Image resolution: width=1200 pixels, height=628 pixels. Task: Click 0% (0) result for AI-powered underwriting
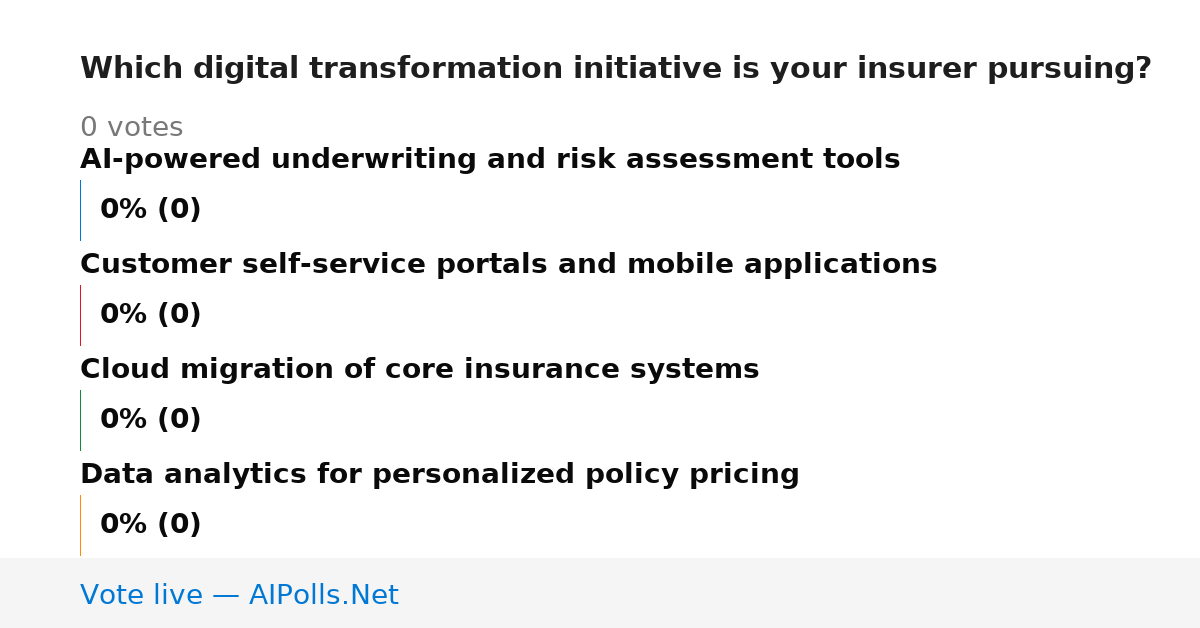click(x=150, y=210)
